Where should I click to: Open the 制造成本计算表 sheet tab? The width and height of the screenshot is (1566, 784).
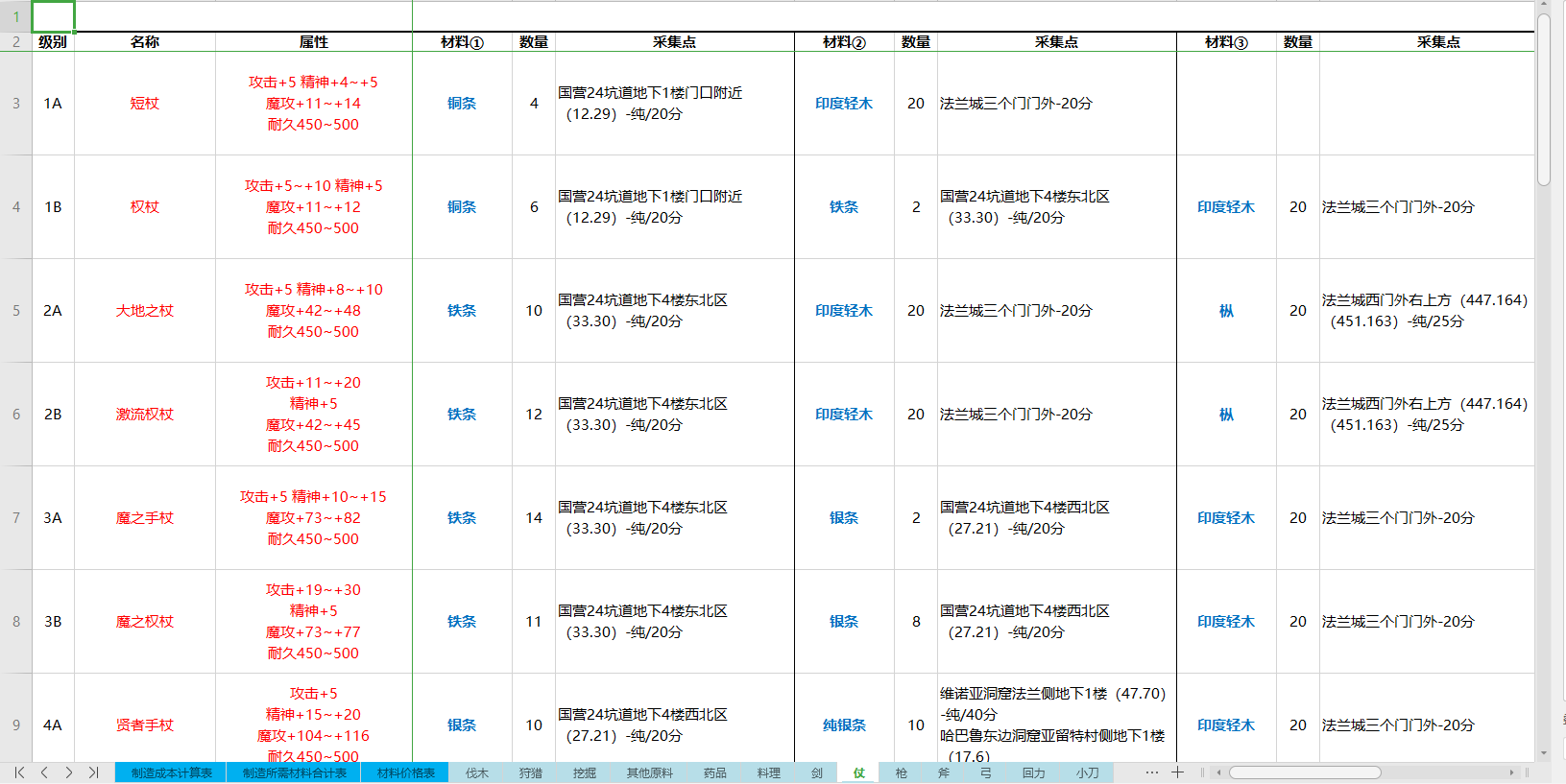(171, 773)
